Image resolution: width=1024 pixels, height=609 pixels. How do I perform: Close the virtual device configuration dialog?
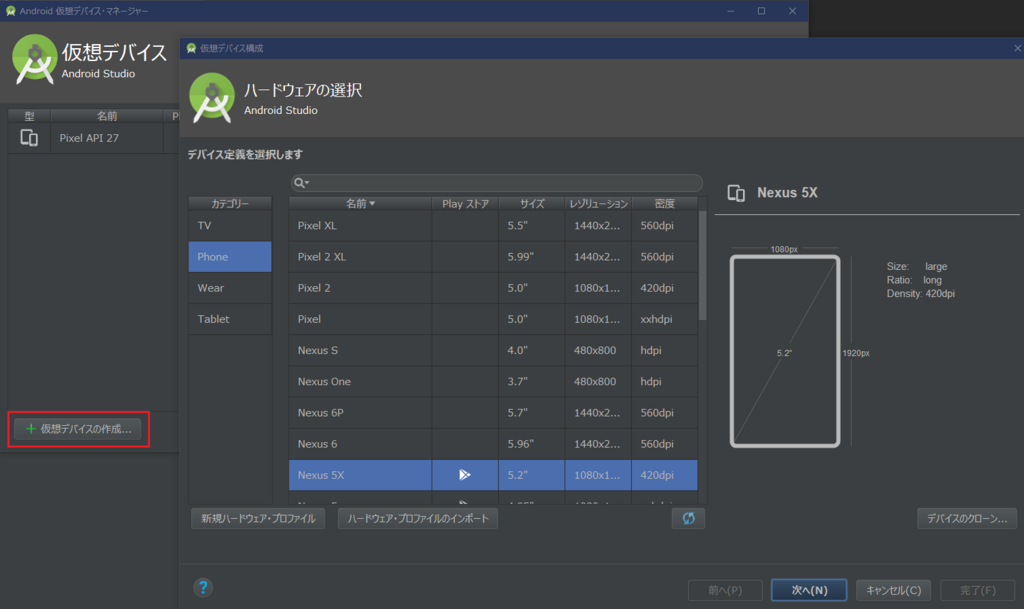point(1017,48)
